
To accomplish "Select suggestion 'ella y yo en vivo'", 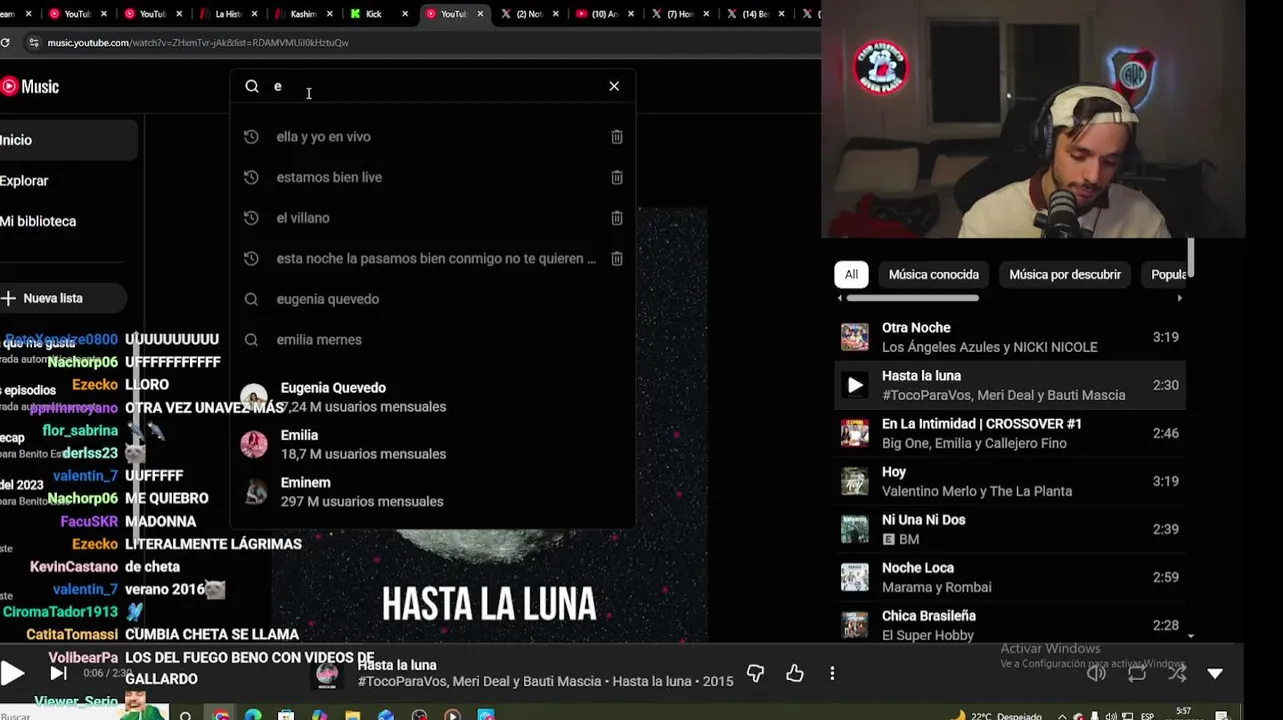I will click(x=432, y=137).
